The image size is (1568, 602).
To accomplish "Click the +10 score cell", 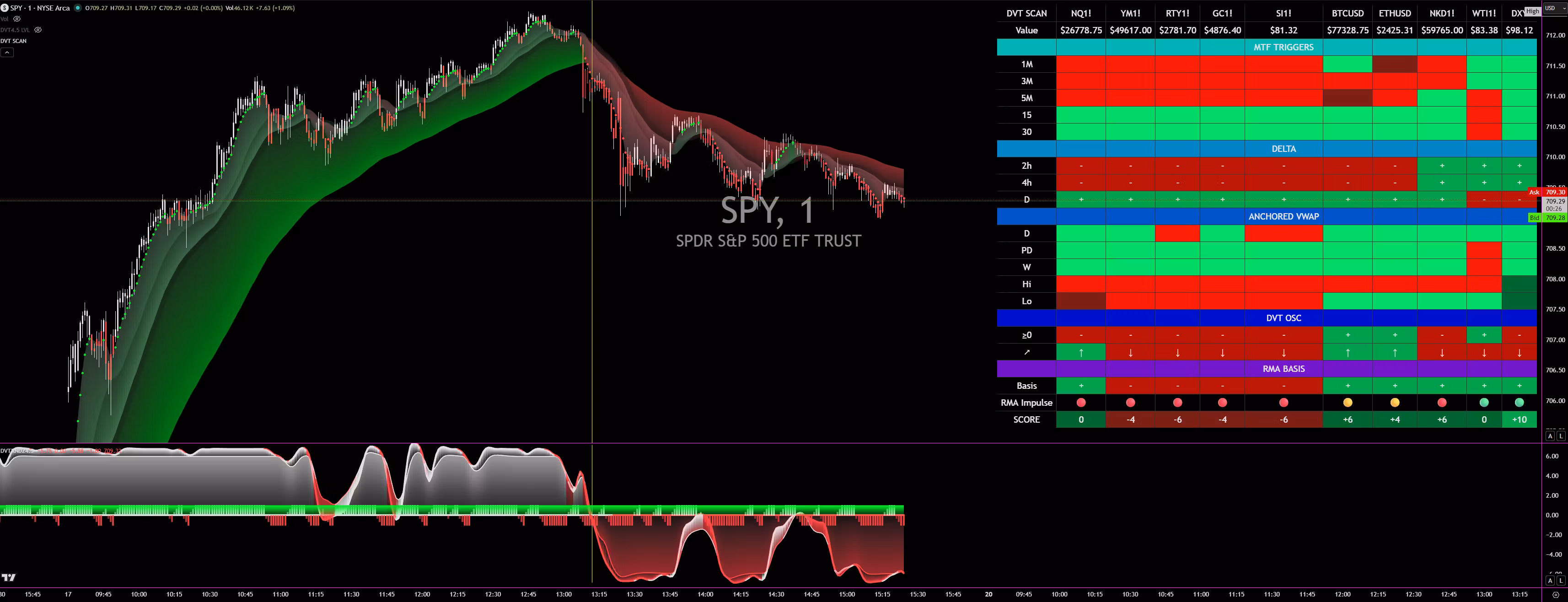I will (x=1520, y=419).
